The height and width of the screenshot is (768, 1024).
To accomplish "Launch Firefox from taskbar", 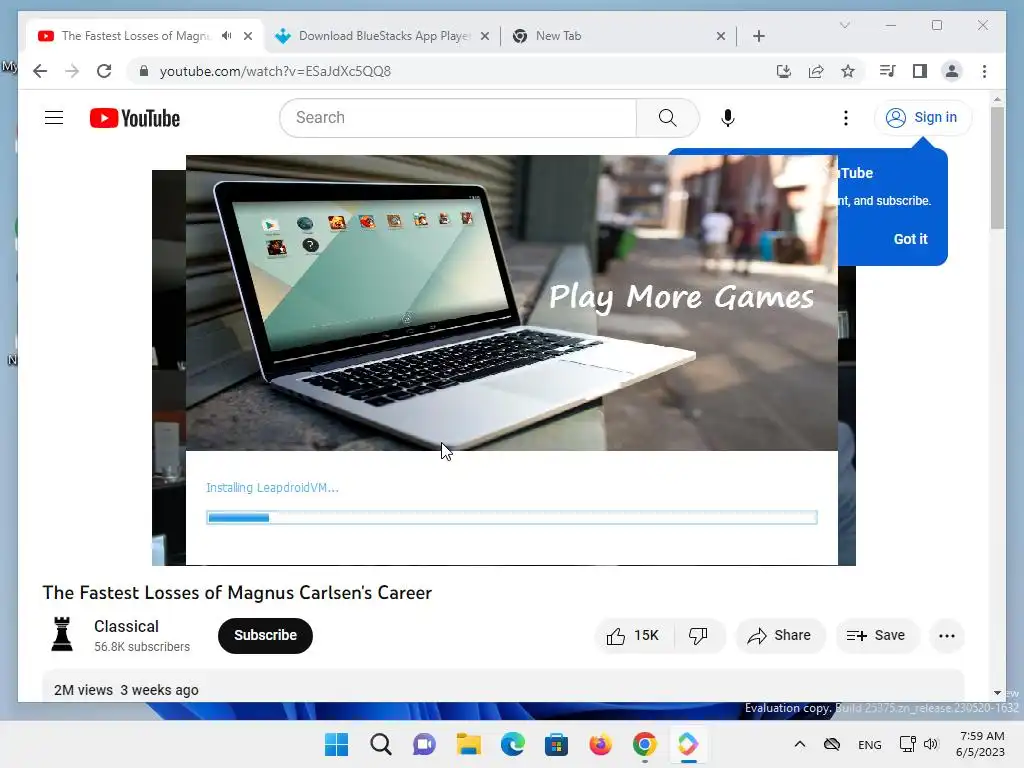I will pos(600,744).
